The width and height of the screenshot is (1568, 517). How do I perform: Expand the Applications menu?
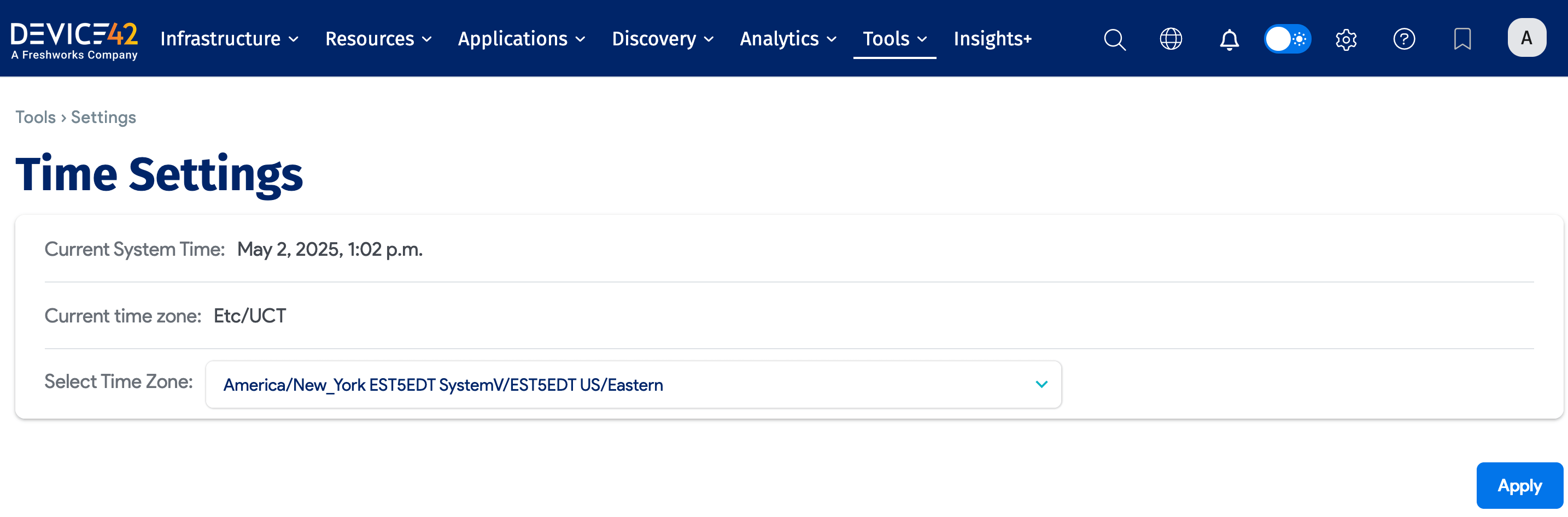click(x=522, y=39)
